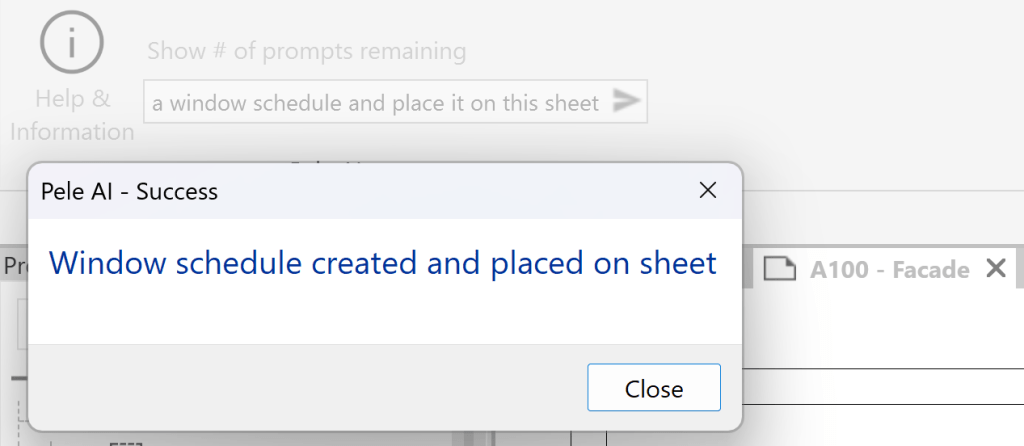The height and width of the screenshot is (446, 1024).
Task: Select the partially hidden Pr... tab on the left
Action: tap(14, 266)
